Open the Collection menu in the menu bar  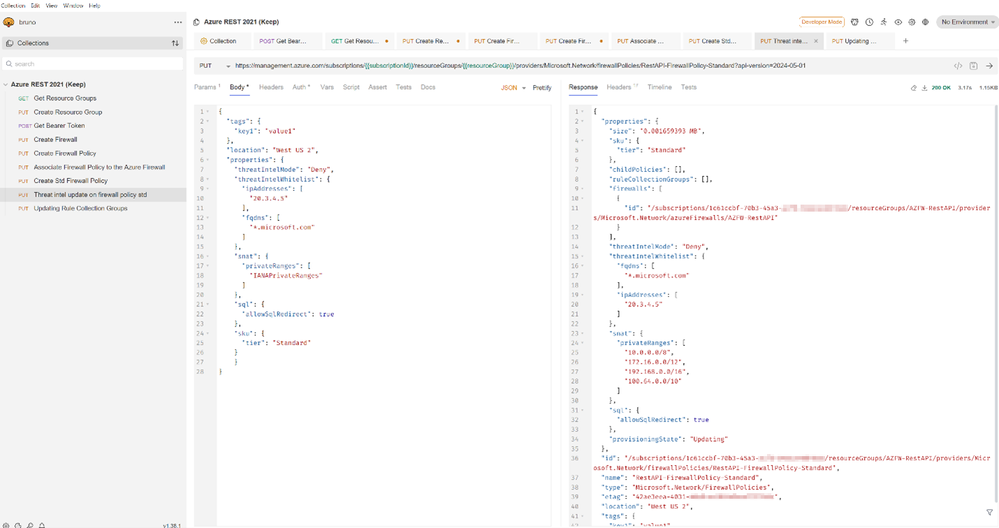click(x=13, y=5)
